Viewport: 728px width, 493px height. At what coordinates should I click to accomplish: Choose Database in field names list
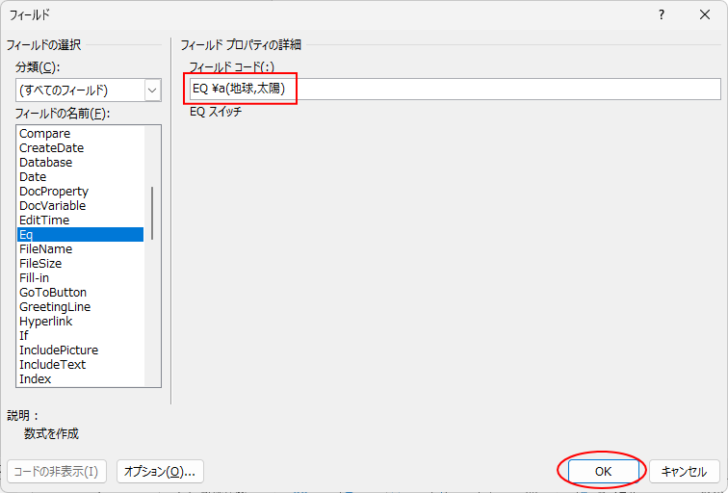(x=46, y=162)
